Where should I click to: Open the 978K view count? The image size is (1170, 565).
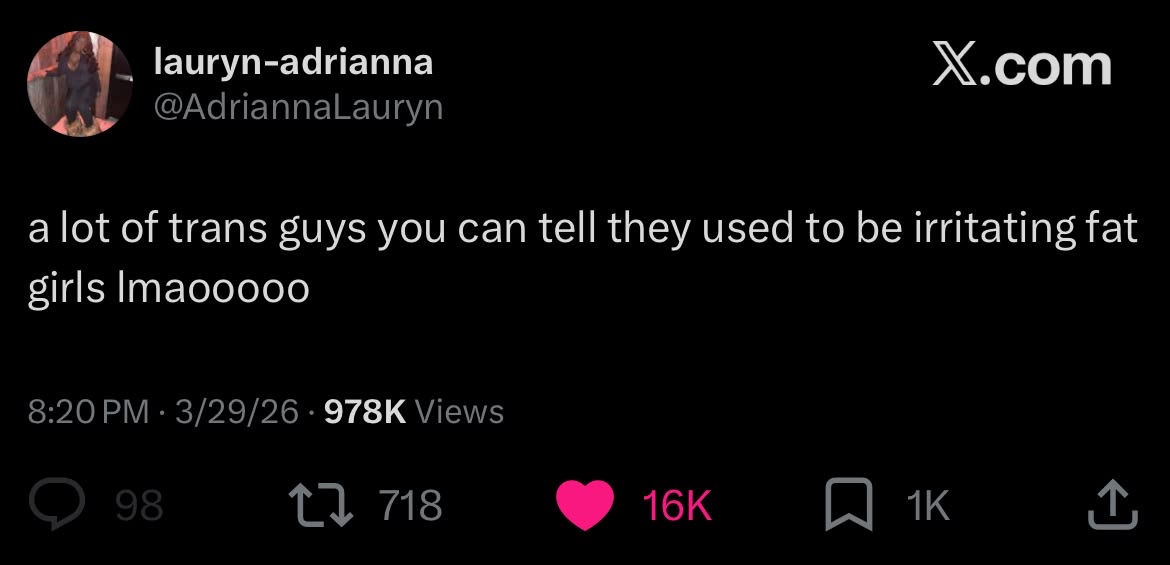click(365, 411)
